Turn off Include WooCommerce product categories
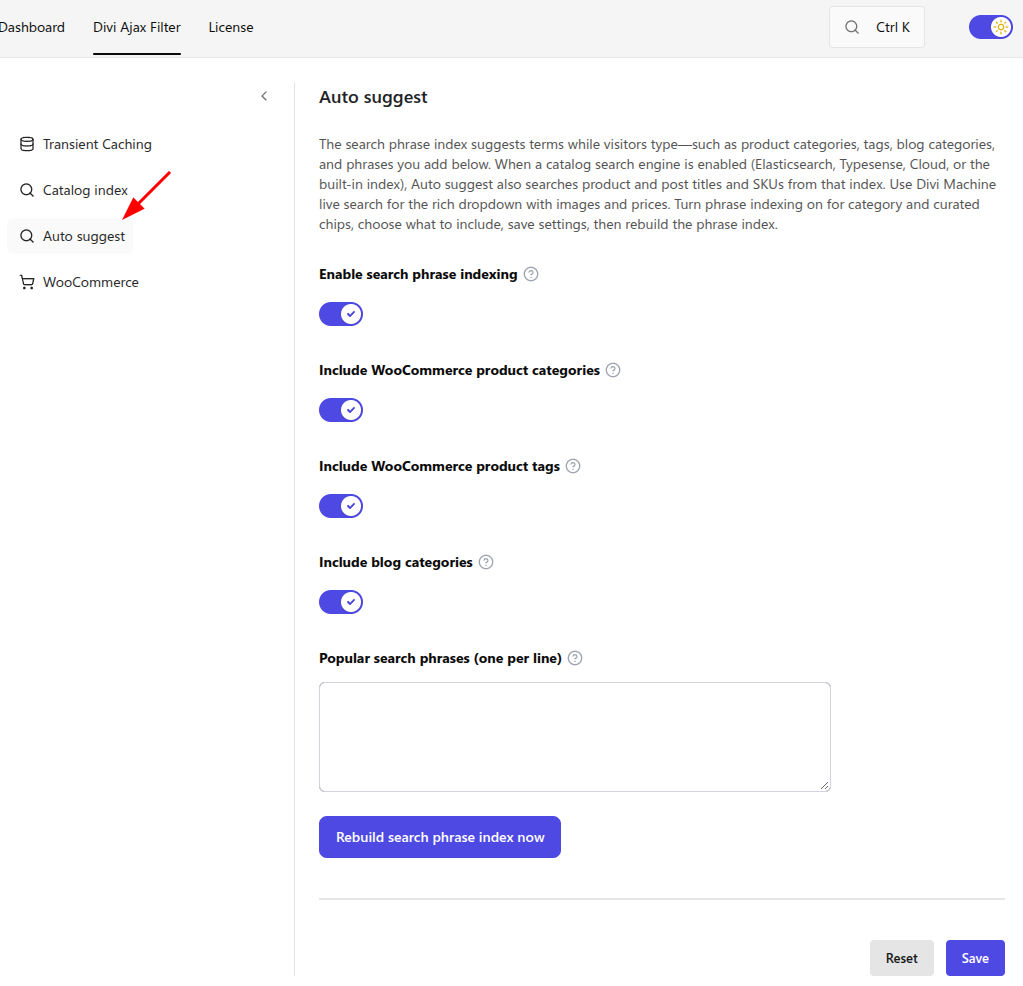Image resolution: width=1023 pixels, height=986 pixels. coord(341,410)
